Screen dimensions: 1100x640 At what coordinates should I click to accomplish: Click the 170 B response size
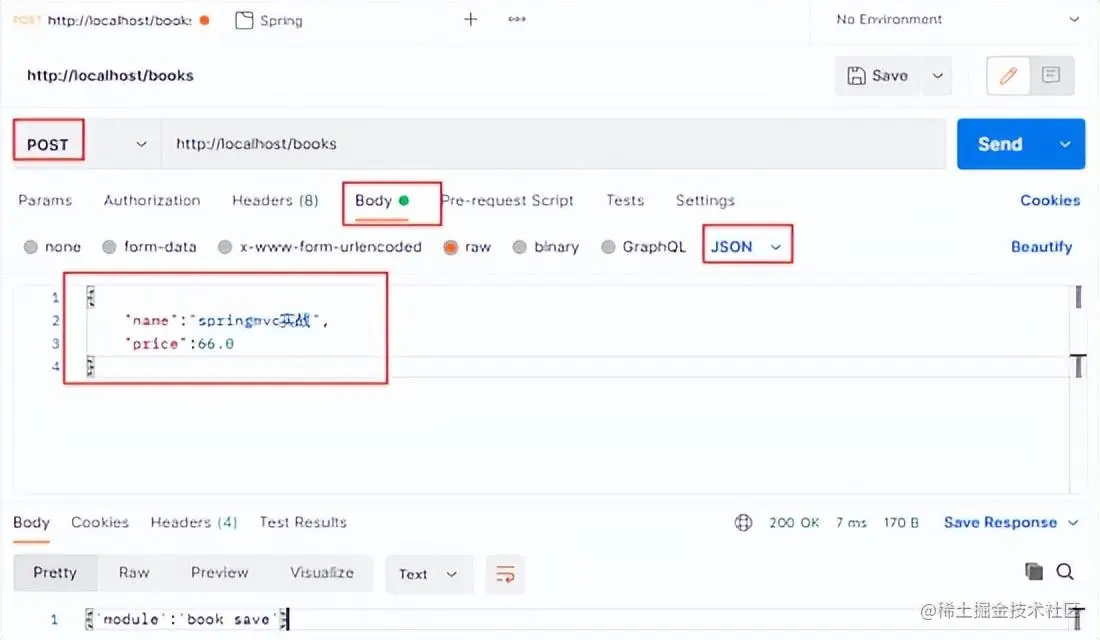point(901,523)
